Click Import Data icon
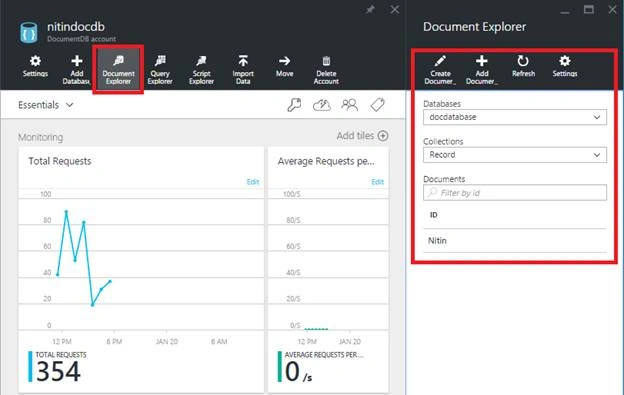The height and width of the screenshot is (395, 624). tap(243, 60)
